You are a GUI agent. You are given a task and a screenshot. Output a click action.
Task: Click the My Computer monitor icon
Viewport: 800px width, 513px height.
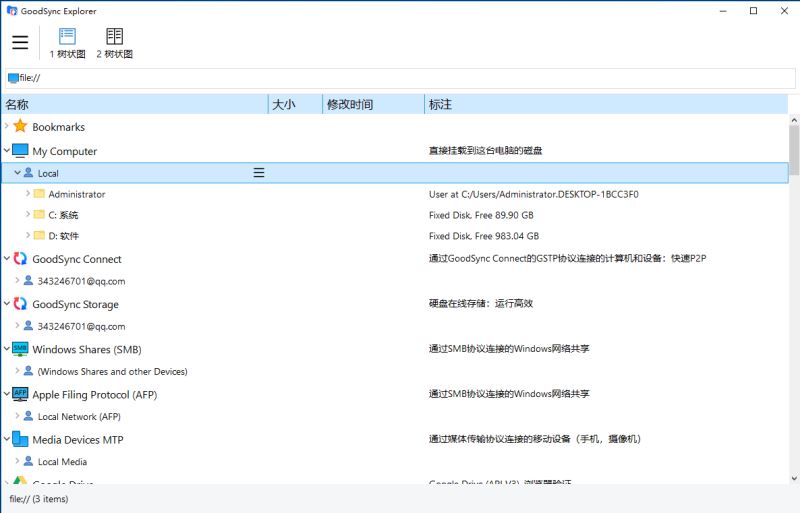pos(20,151)
